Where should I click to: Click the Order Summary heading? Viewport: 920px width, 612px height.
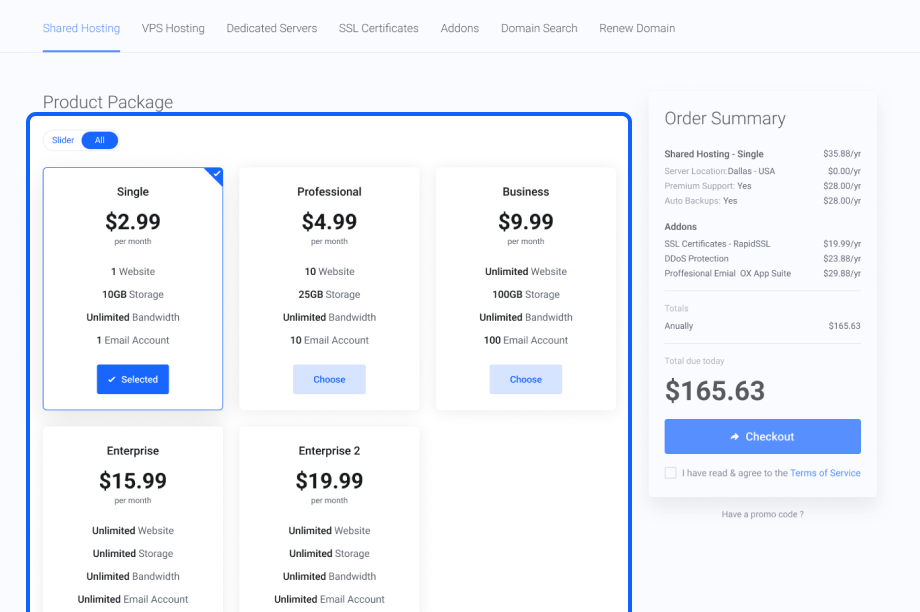point(725,119)
